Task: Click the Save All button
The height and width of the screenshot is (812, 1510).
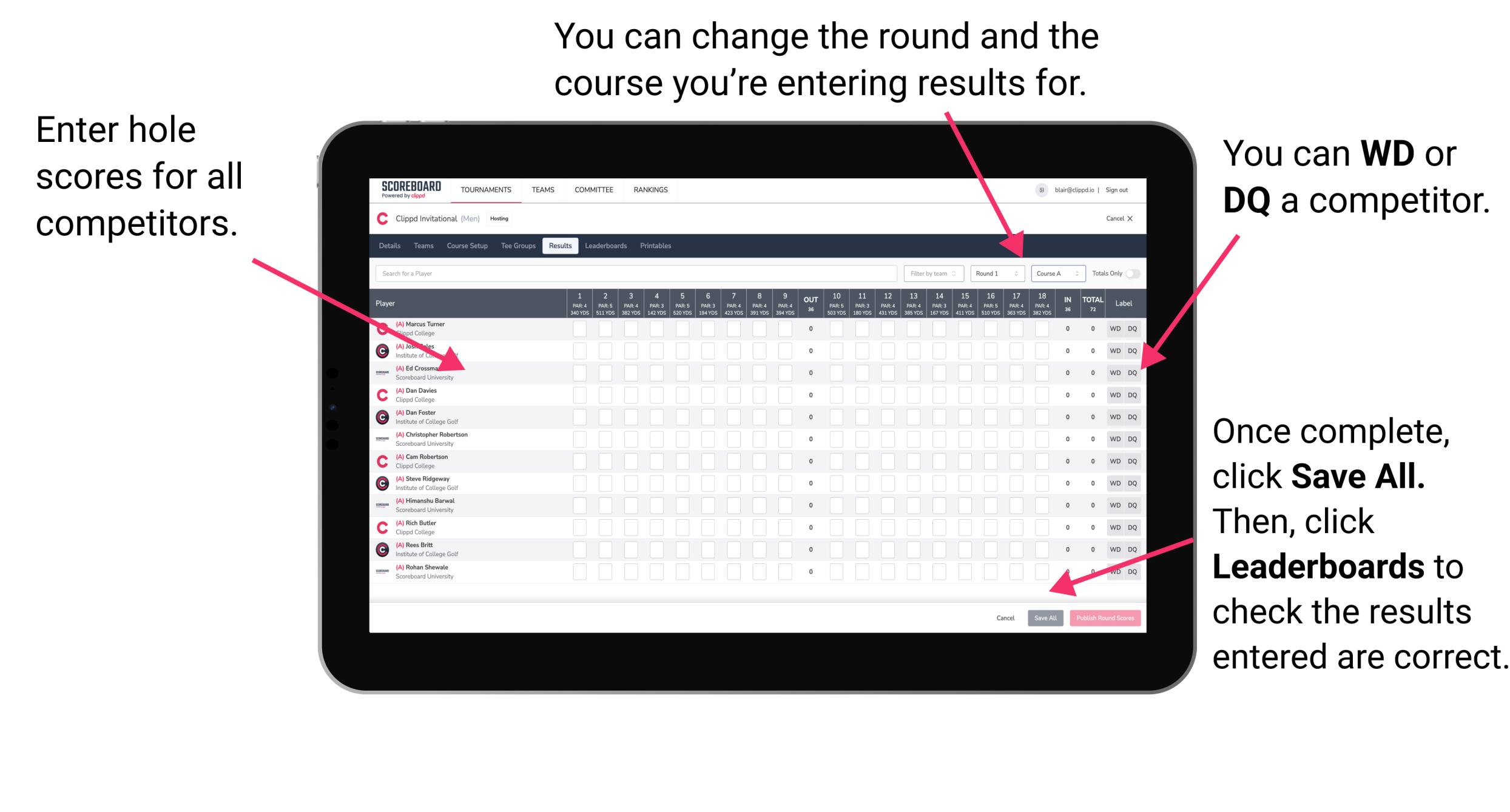Action: pyautogui.click(x=1044, y=617)
